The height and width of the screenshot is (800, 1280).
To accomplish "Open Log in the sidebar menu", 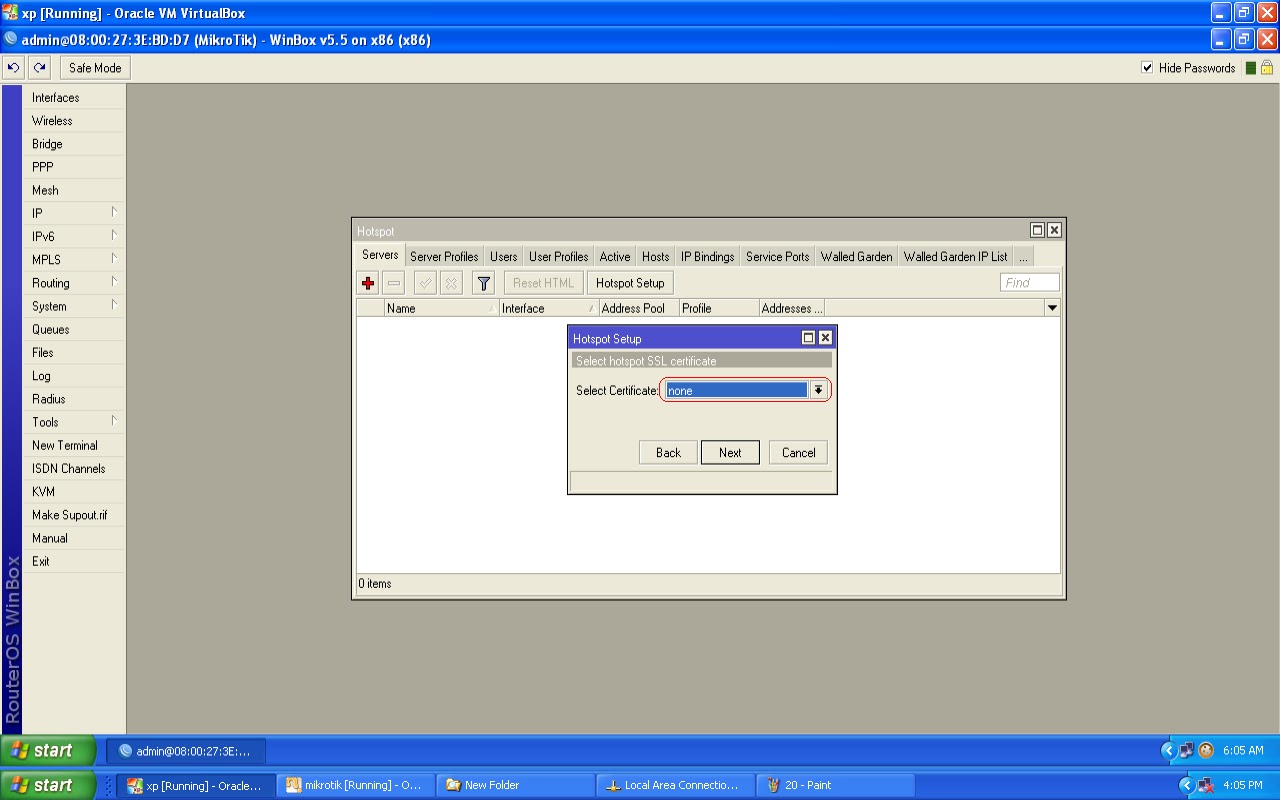I will pos(75,376).
